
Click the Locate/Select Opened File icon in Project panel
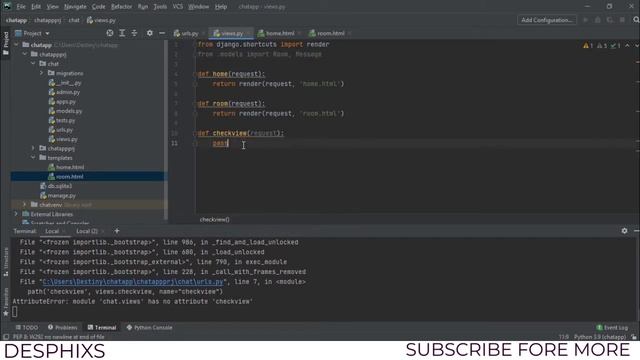coord(110,33)
